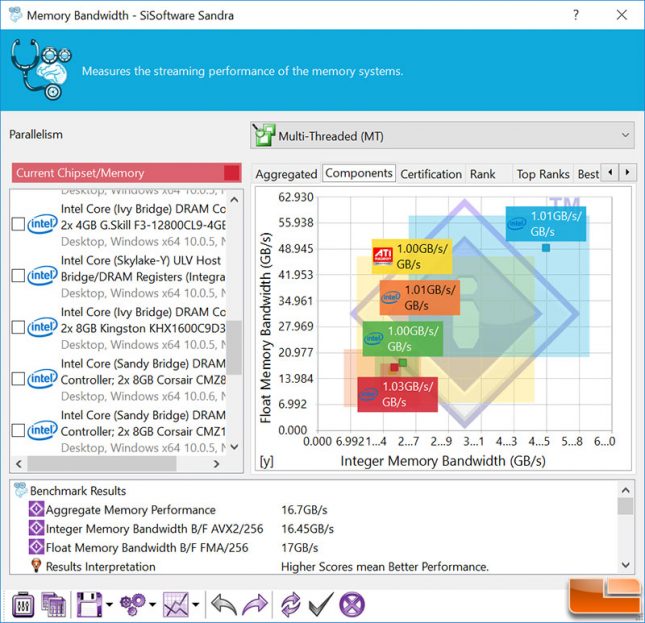645x623 pixels.
Task: Click results panel scroll down arrow
Action: [x=626, y=565]
